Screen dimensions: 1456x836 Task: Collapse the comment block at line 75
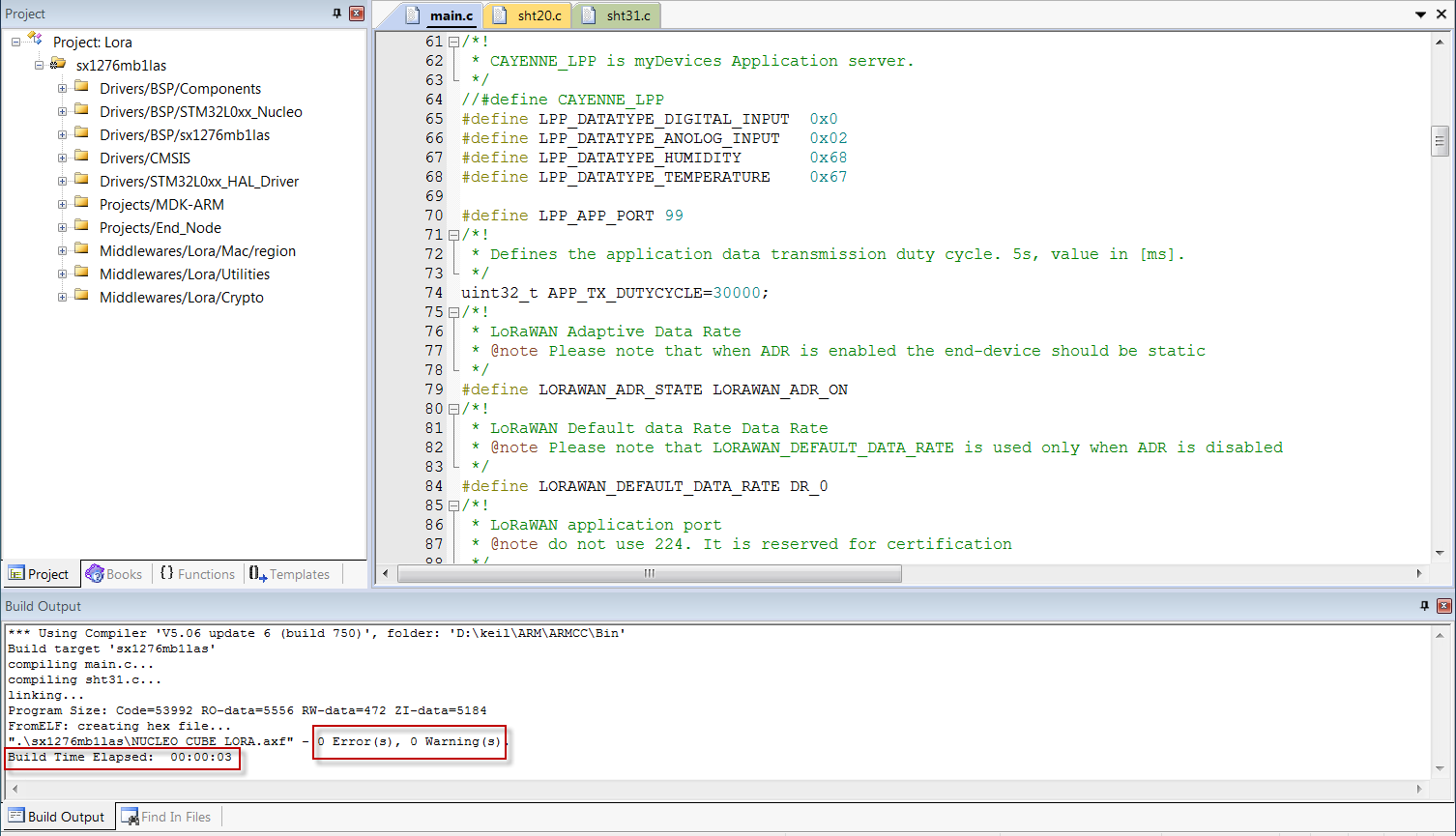click(x=453, y=312)
